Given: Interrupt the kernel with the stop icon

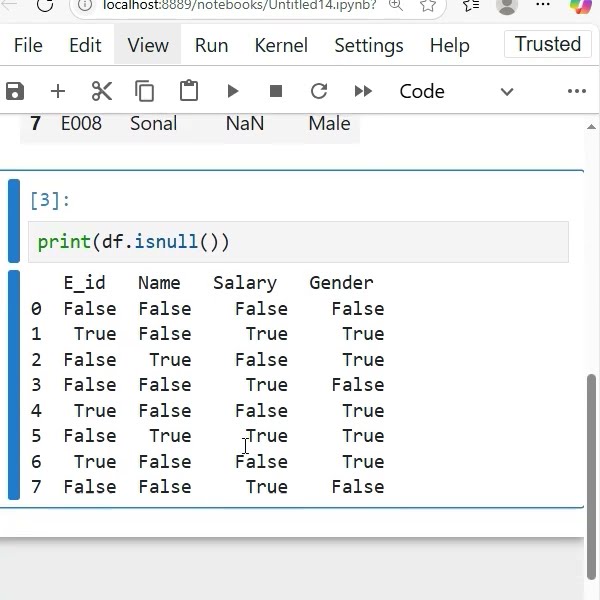Looking at the screenshot, I should pyautogui.click(x=276, y=91).
